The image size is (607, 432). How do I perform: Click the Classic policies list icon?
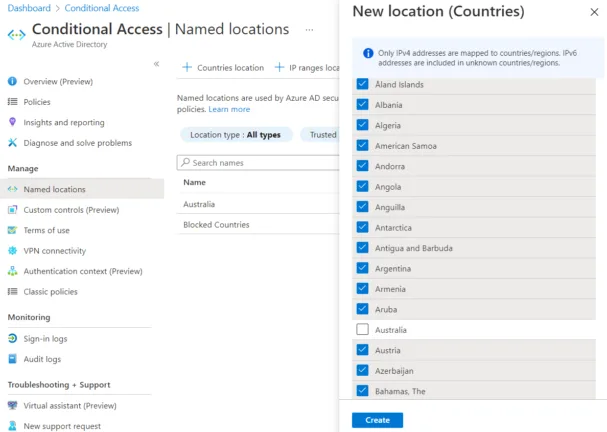(x=12, y=291)
